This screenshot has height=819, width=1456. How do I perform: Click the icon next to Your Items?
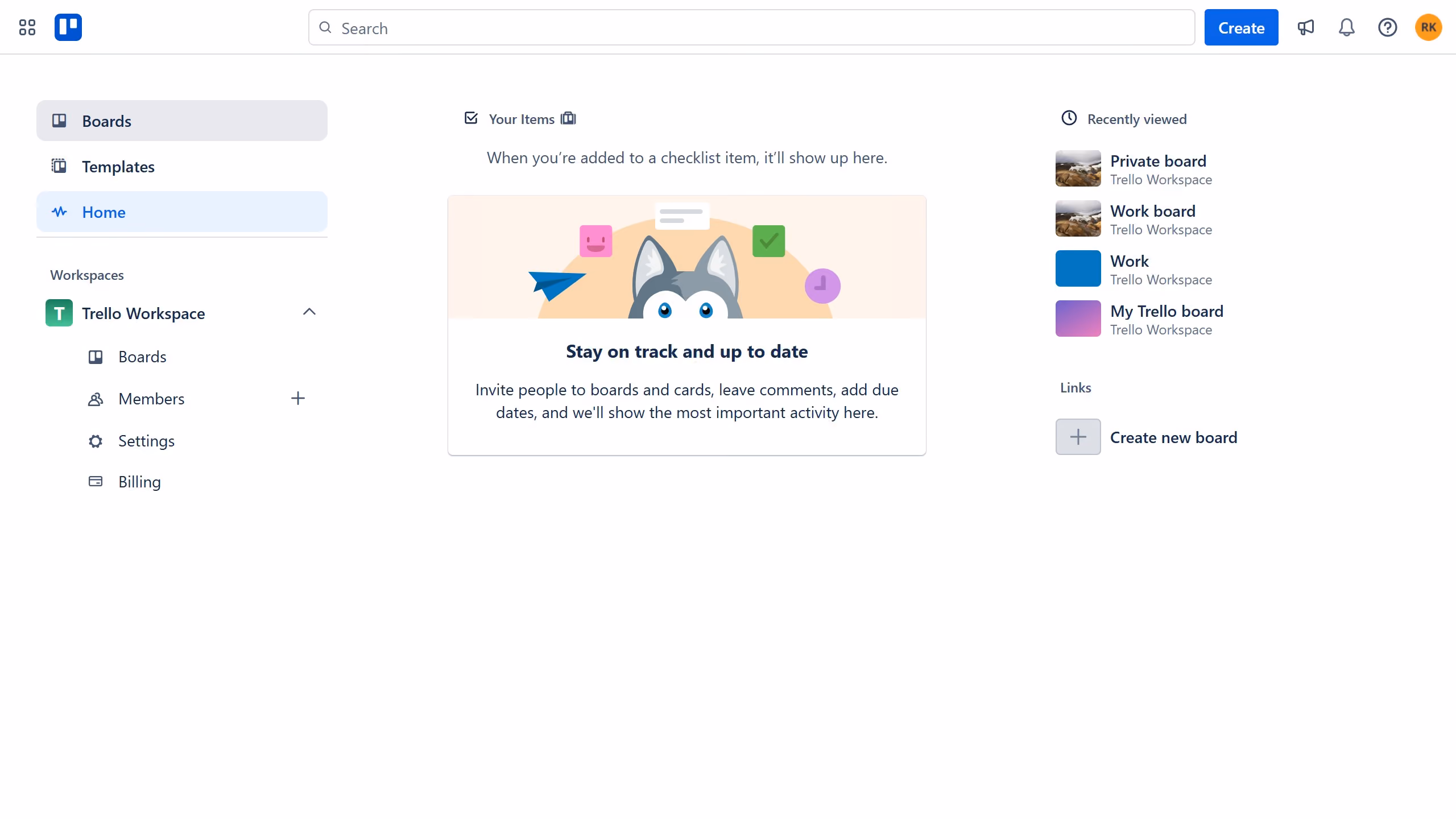[568, 118]
